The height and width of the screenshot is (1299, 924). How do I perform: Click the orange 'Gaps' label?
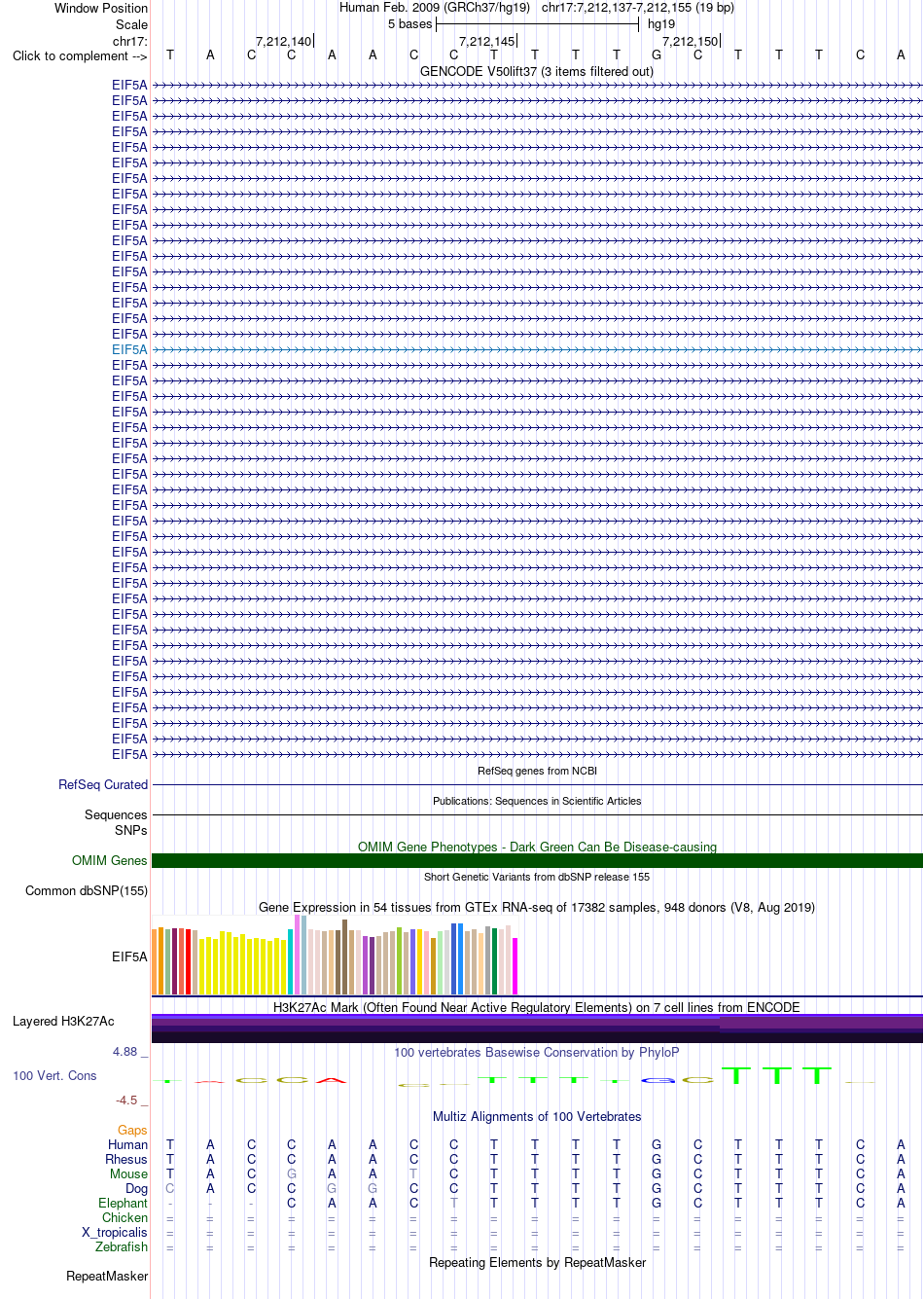132,1130
